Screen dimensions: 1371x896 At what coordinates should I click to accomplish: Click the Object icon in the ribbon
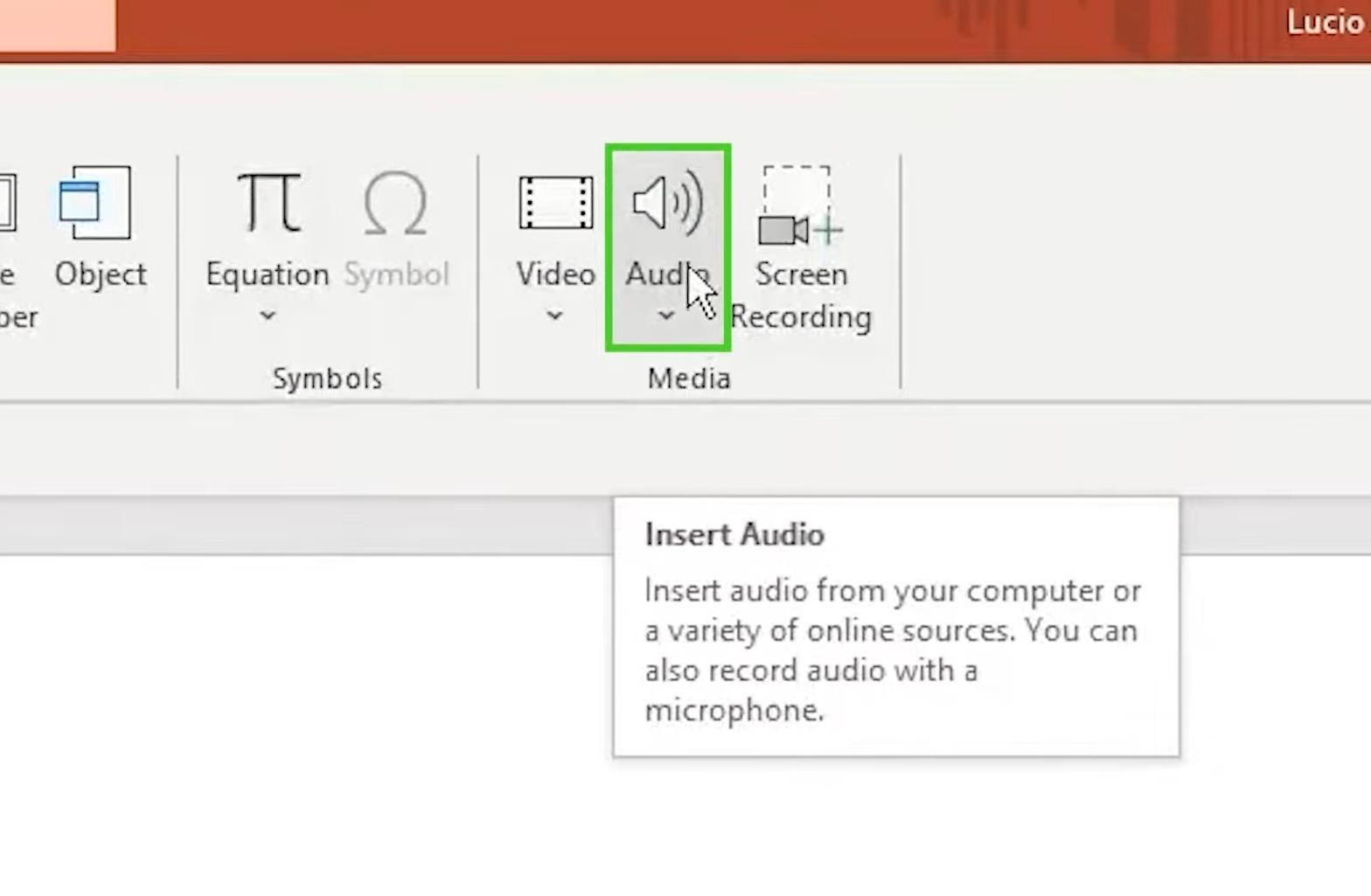pos(94,203)
